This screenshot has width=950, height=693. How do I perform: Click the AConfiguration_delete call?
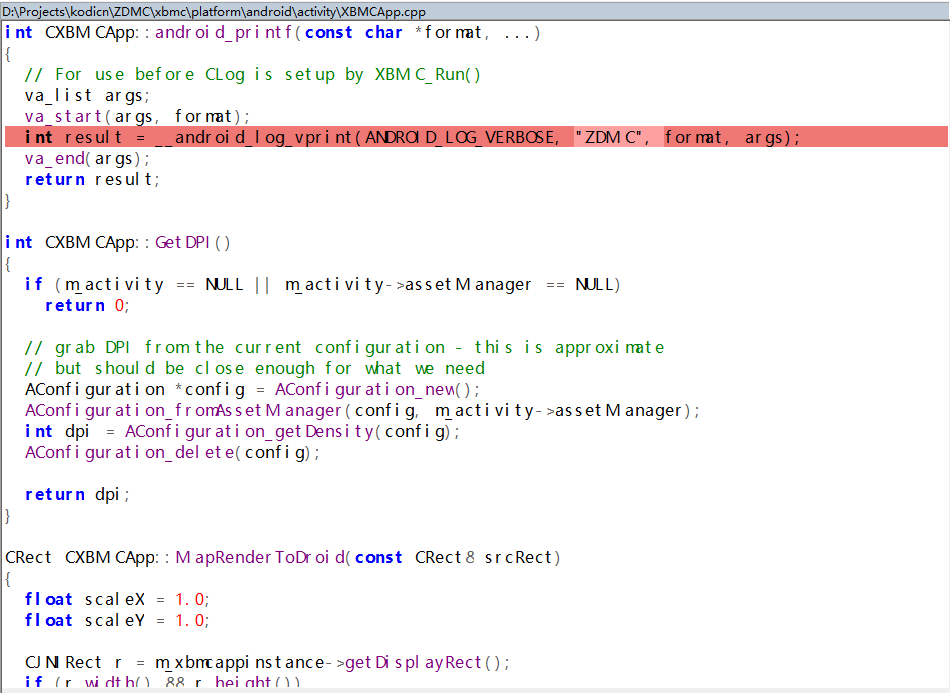[130, 452]
